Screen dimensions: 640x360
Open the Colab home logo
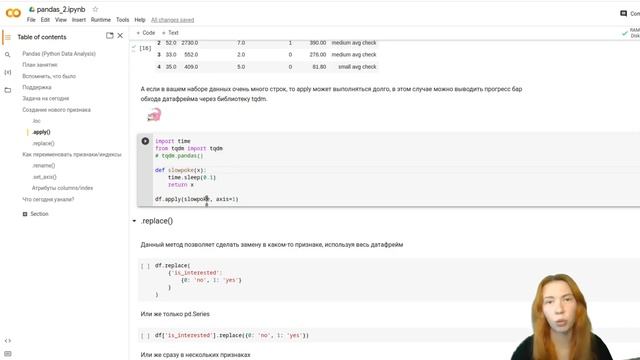(x=13, y=13)
